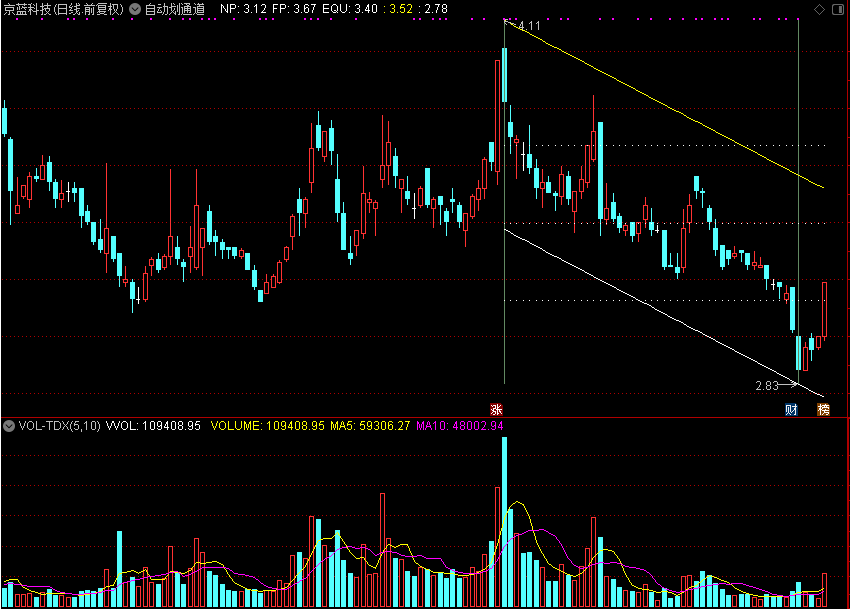Click the 京蓝科技(日线.前复权) title
Viewport: 850px width, 609px height.
pyautogui.click(x=64, y=9)
